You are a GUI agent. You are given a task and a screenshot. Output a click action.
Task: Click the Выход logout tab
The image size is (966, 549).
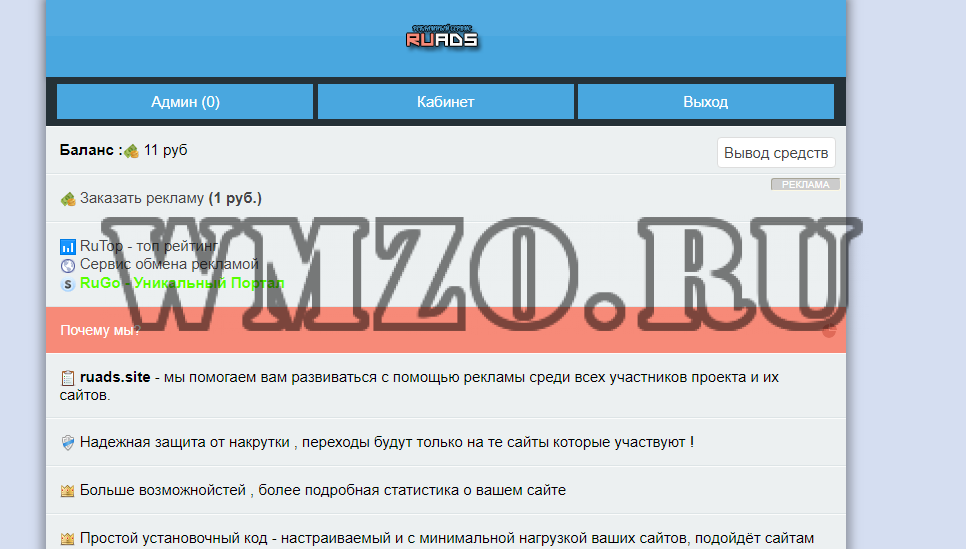tap(705, 102)
